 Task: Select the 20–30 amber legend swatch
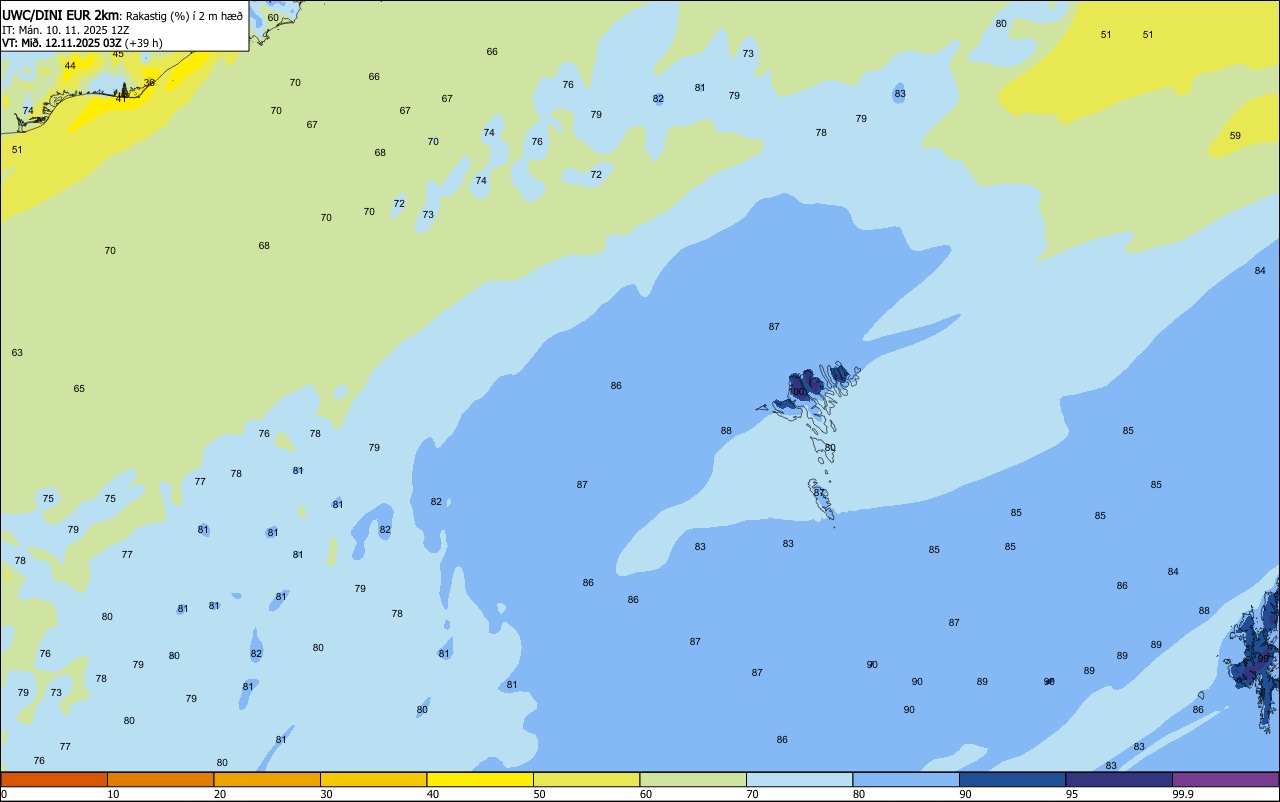(x=267, y=779)
